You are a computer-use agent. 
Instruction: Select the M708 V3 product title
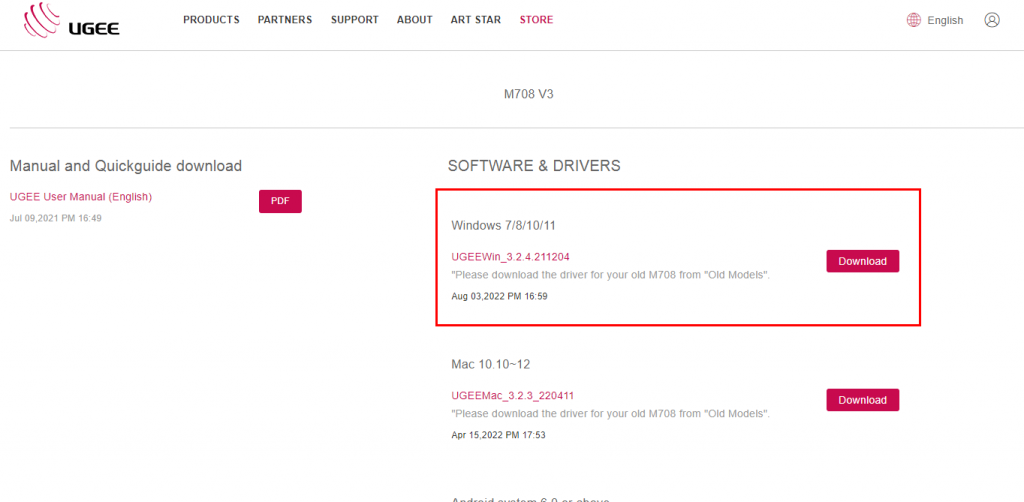(529, 94)
